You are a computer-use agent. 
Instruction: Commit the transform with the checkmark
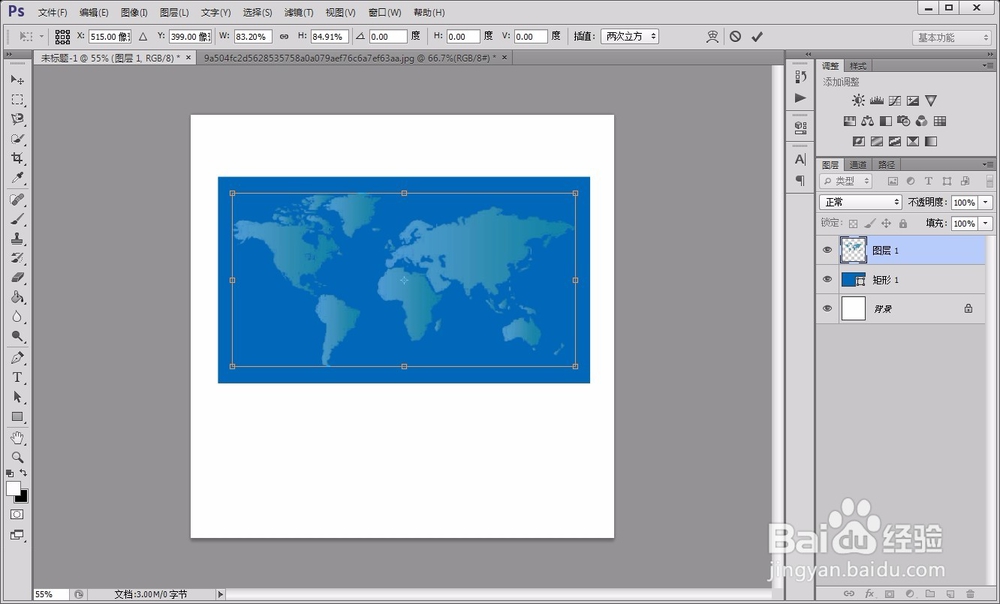click(x=757, y=37)
